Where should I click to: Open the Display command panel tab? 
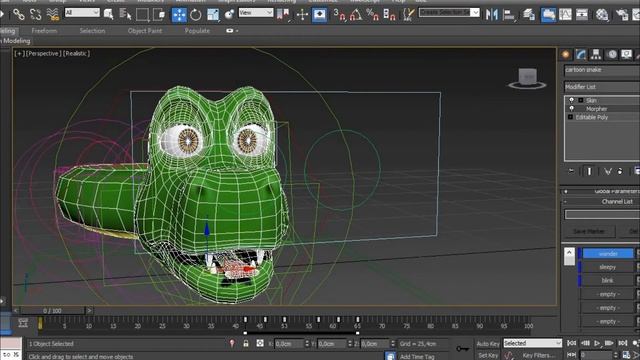pyautogui.click(x=627, y=54)
